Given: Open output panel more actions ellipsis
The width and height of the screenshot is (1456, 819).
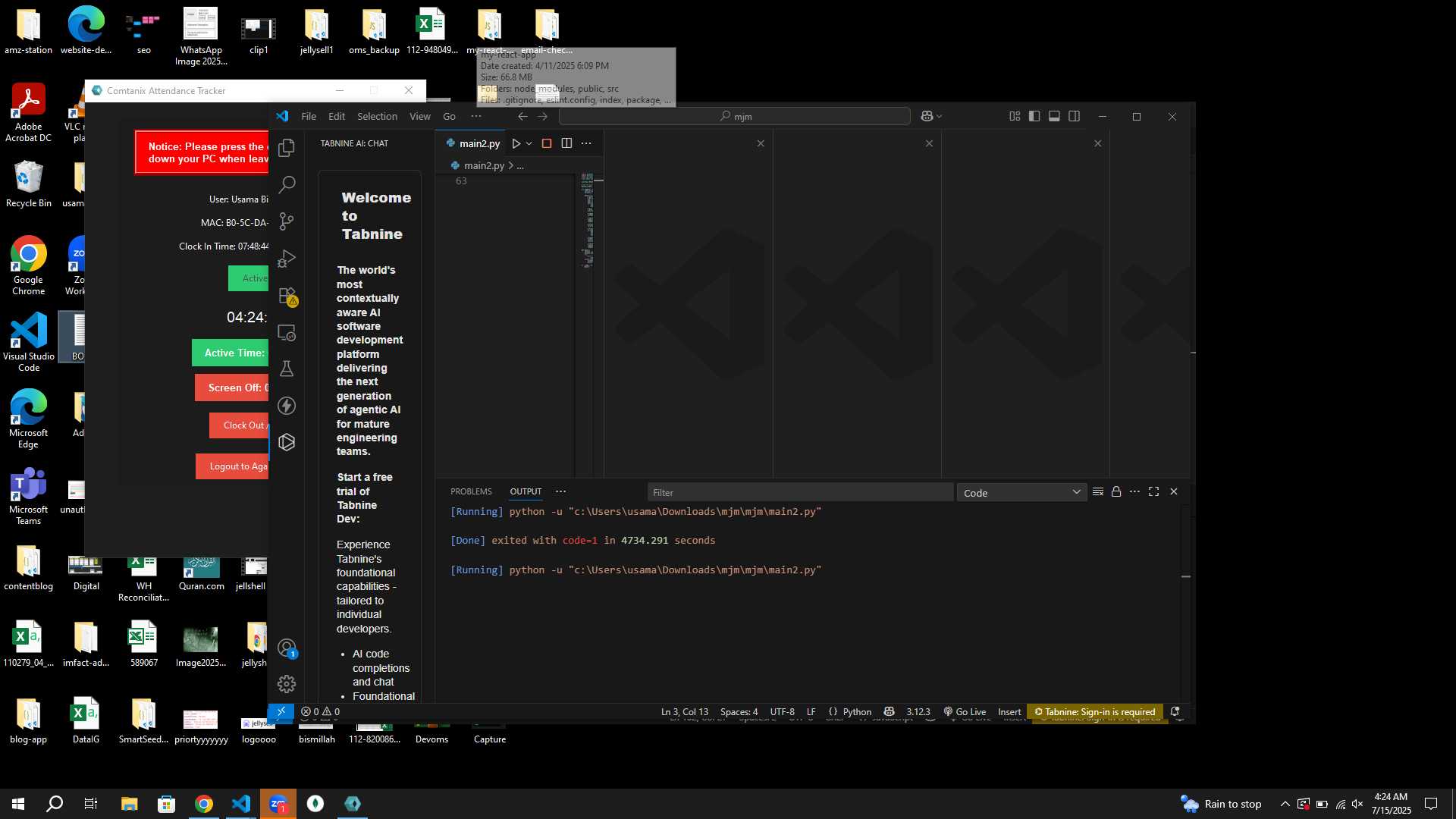Looking at the screenshot, I should click(x=1134, y=491).
